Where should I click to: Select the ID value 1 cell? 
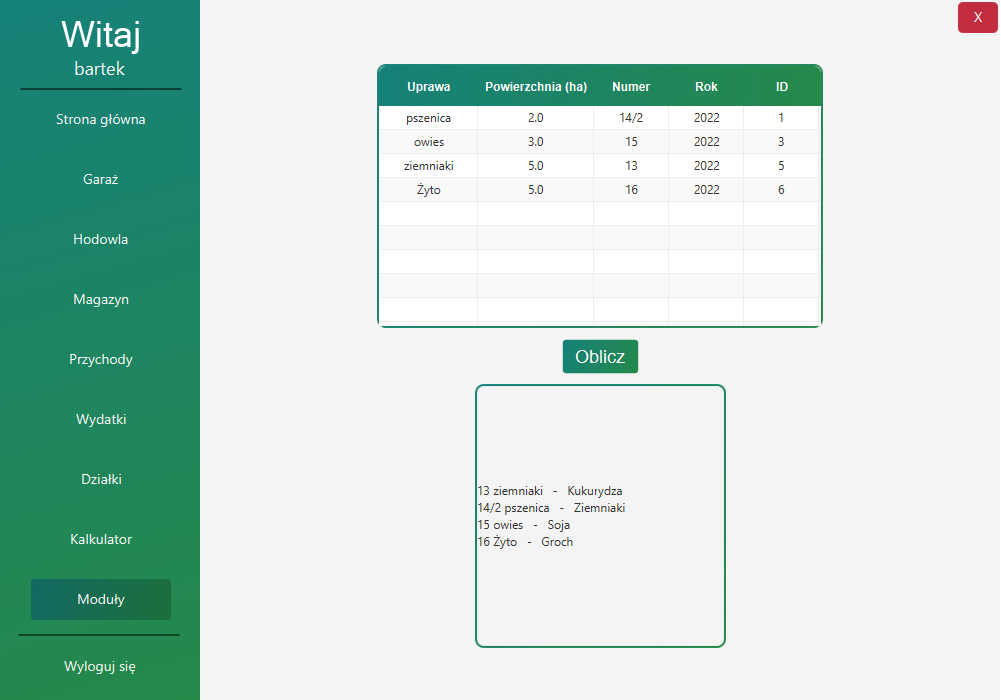click(782, 117)
